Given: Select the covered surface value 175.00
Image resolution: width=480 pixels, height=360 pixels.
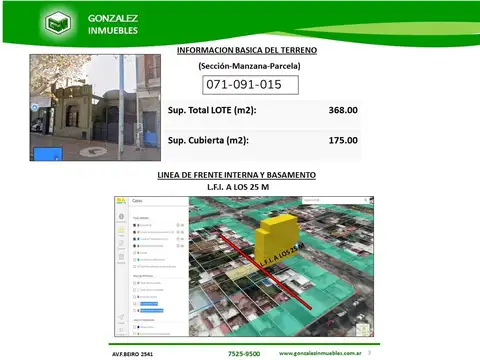Looking at the screenshot, I should [x=343, y=140].
